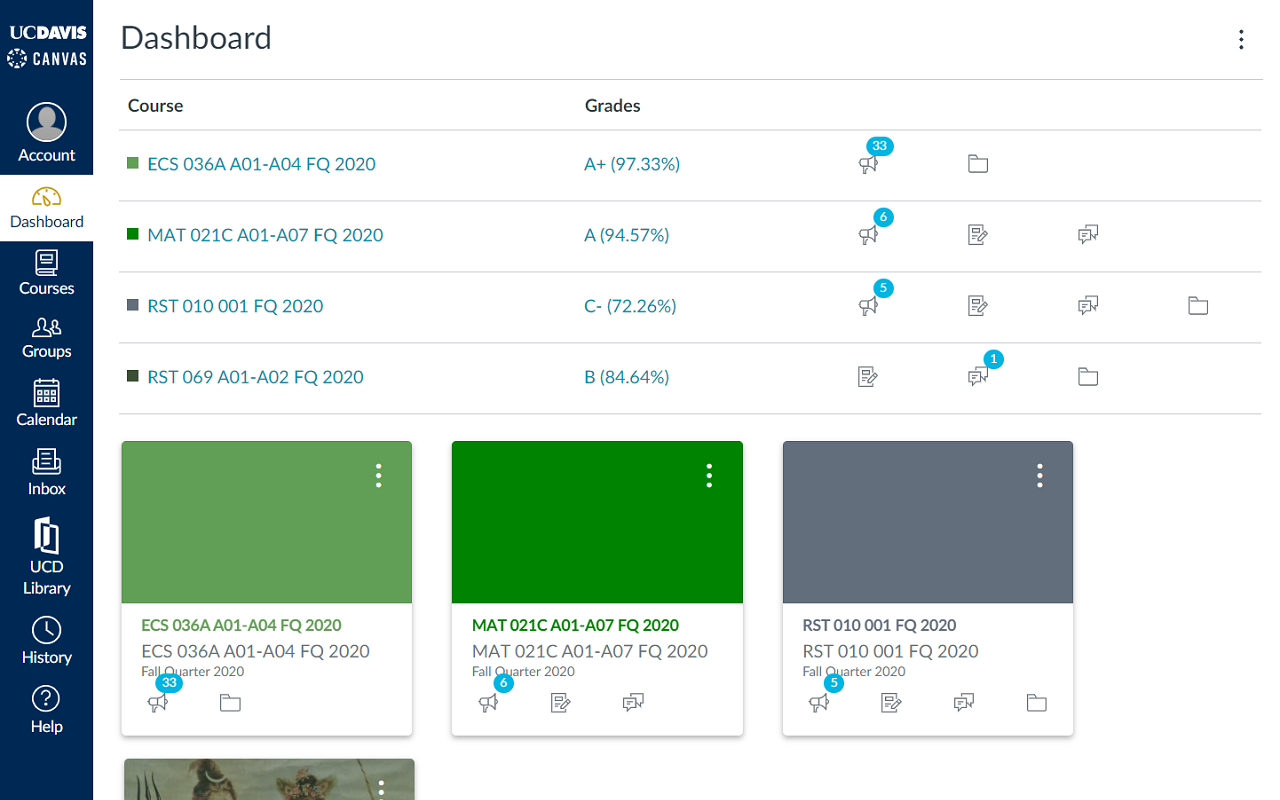Open announcements for ECS 036A course
The width and height of the screenshot is (1280, 800).
coord(868,165)
